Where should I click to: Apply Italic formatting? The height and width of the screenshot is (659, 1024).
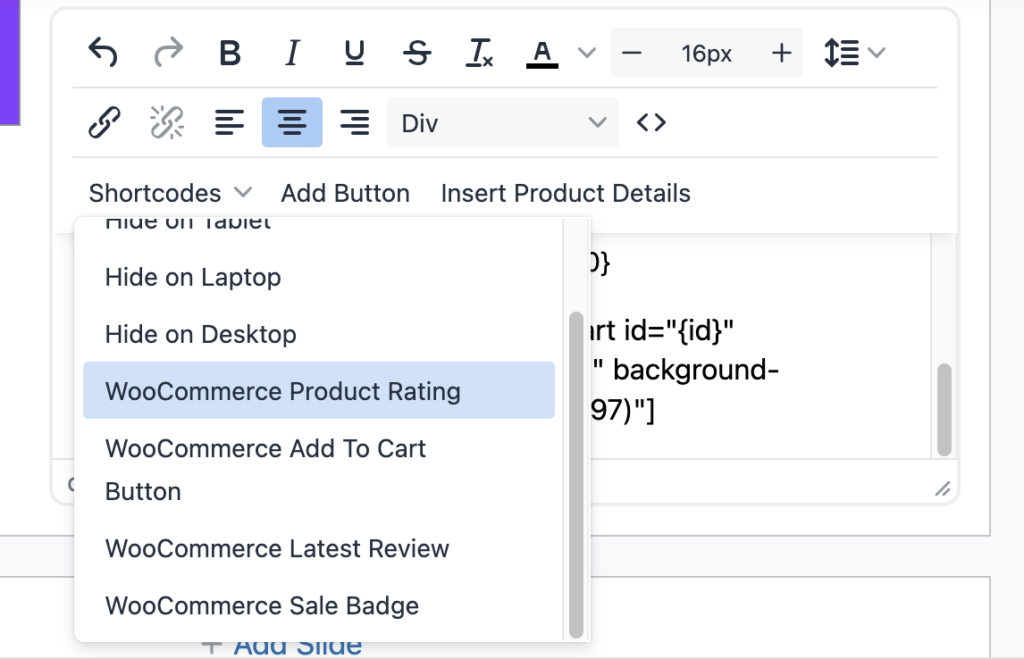(x=291, y=53)
